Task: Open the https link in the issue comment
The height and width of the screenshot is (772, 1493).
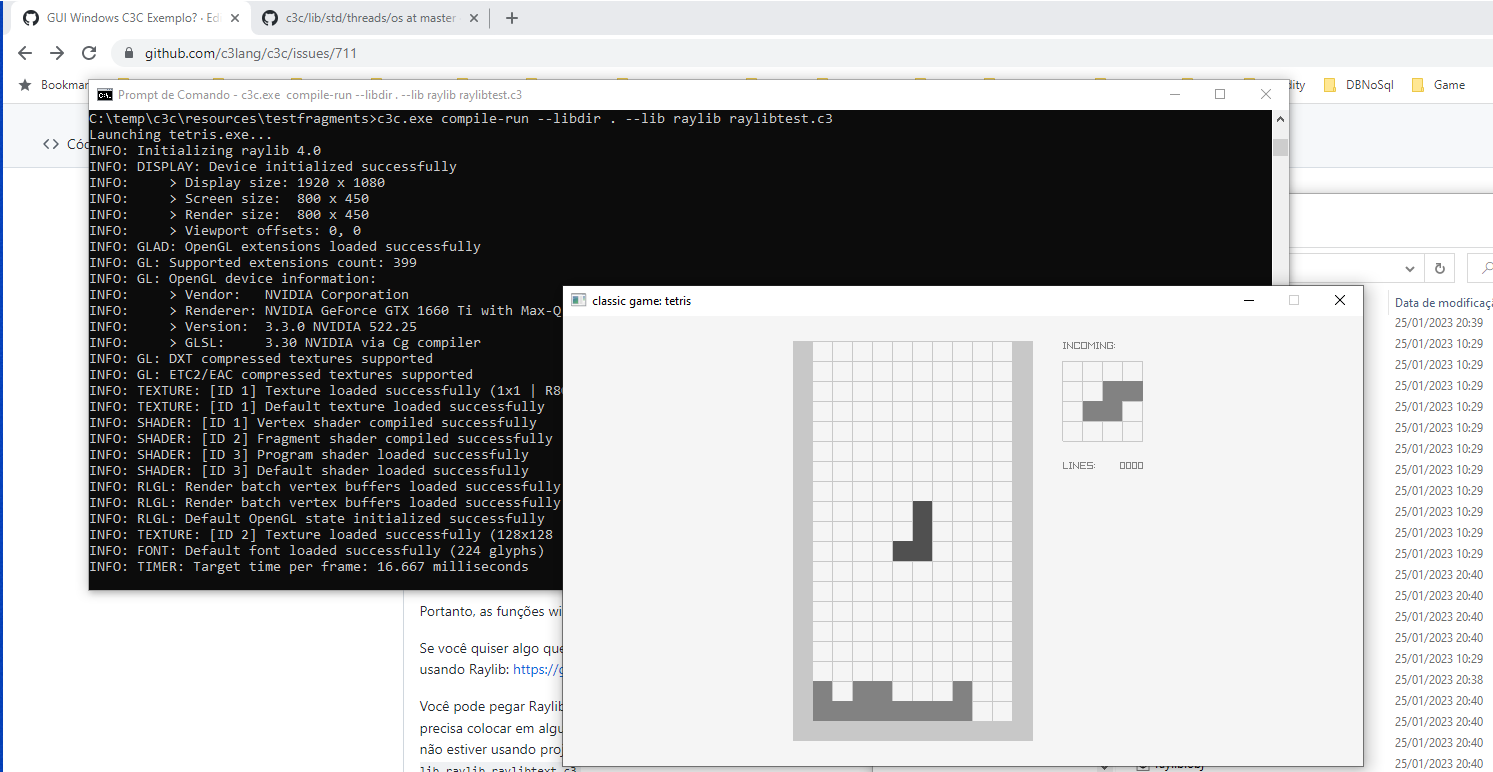Action: pos(540,669)
